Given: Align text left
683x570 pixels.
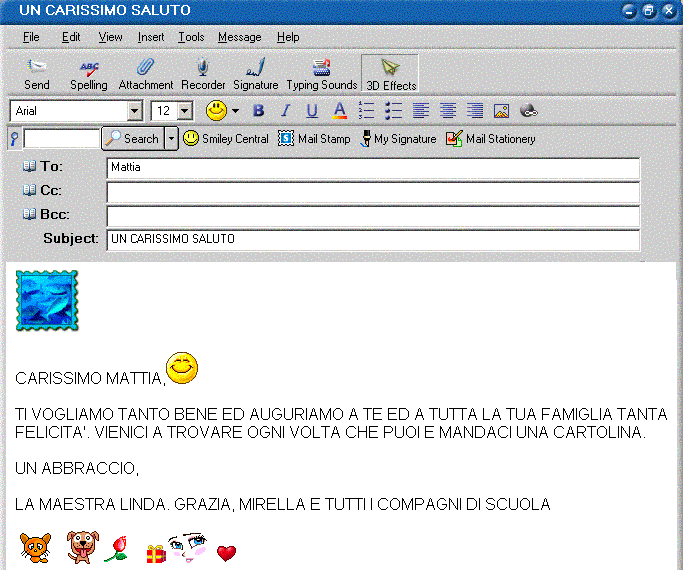Looking at the screenshot, I should [421, 111].
